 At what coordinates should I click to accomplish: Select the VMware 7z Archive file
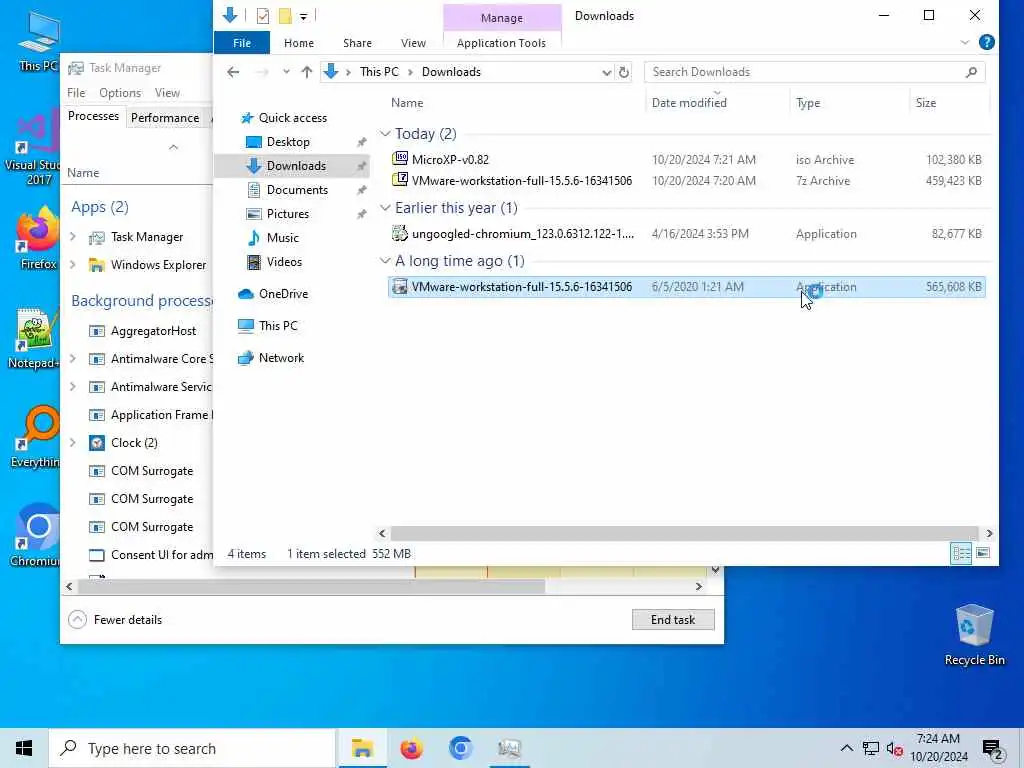point(686,180)
